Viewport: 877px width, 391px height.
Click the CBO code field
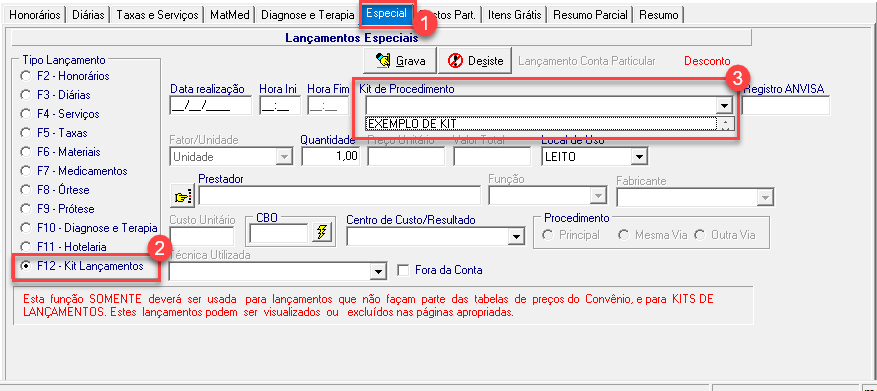coord(279,233)
